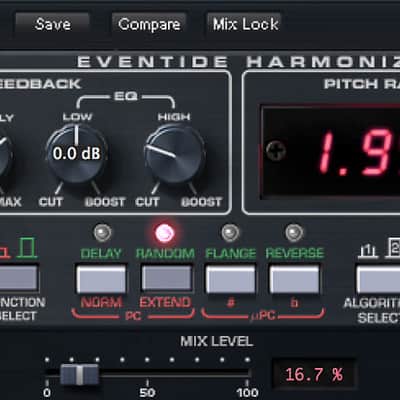Image resolution: width=400 pixels, height=400 pixels.
Task: Click the green DELAY label
Action: (x=101, y=254)
